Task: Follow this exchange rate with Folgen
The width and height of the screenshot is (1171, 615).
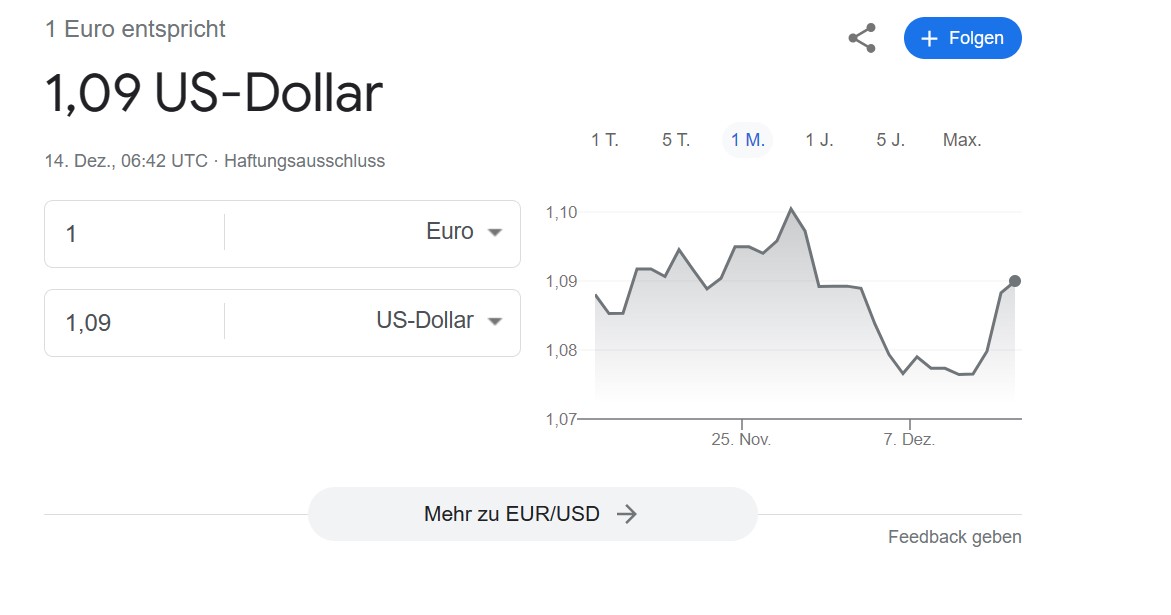Action: pyautogui.click(x=963, y=38)
